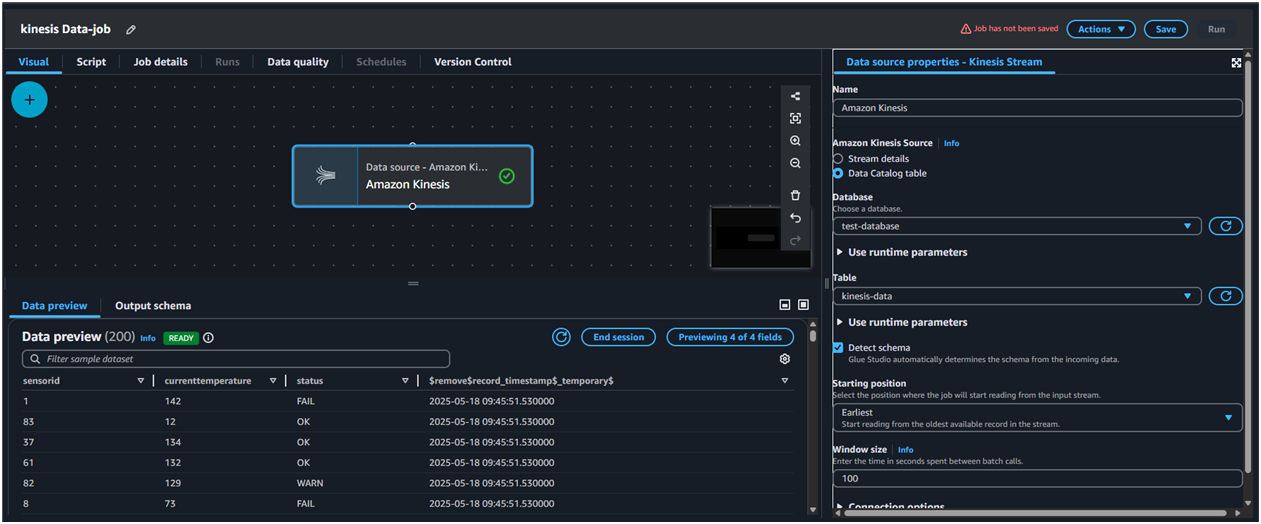Open the Table dropdown showing kinesis-data
This screenshot has width=1261, height=524.
[x=1017, y=296]
